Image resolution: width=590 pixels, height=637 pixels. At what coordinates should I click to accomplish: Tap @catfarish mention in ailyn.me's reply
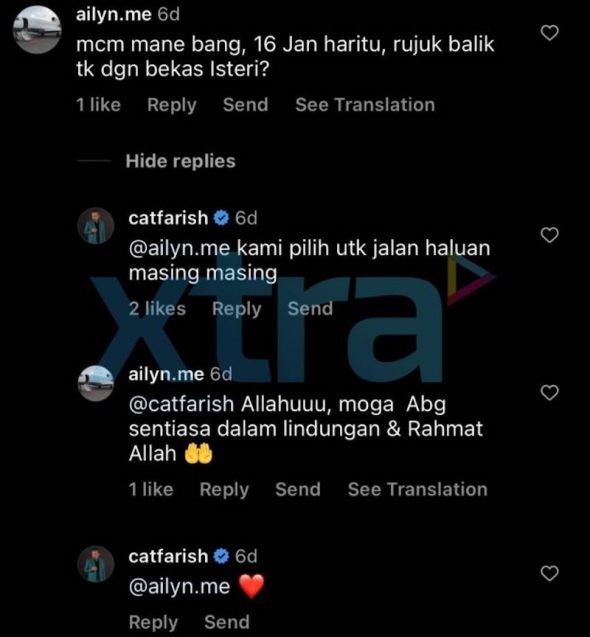click(x=181, y=405)
